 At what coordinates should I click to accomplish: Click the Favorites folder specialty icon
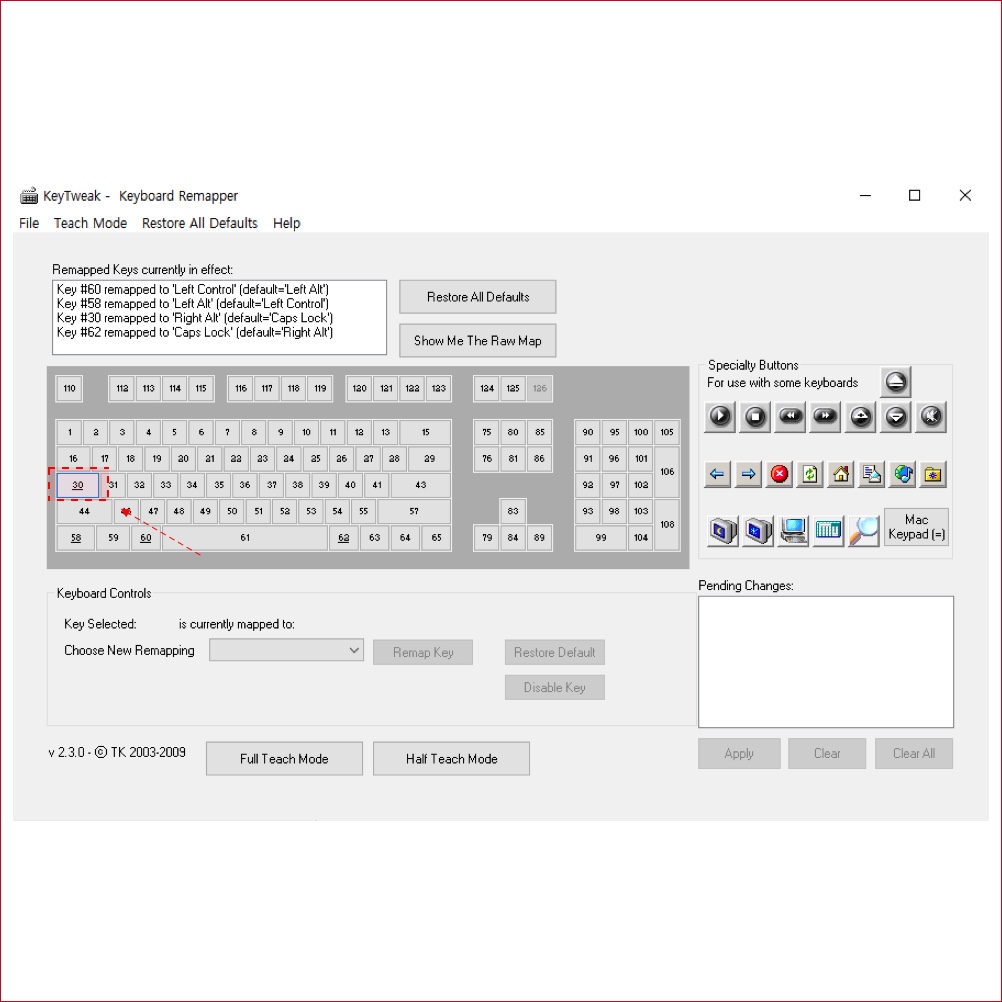pos(933,474)
